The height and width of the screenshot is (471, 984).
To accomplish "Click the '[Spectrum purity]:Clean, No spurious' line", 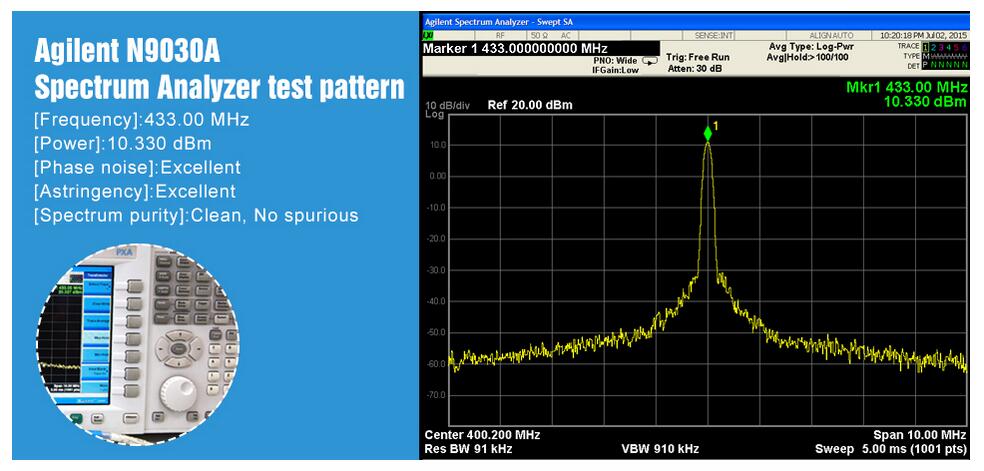I will coord(196,215).
